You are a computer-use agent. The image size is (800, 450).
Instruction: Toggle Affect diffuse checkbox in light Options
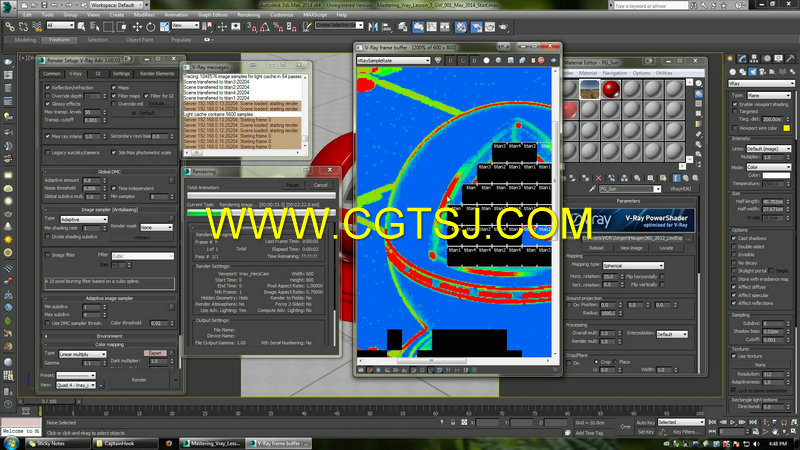click(x=734, y=287)
